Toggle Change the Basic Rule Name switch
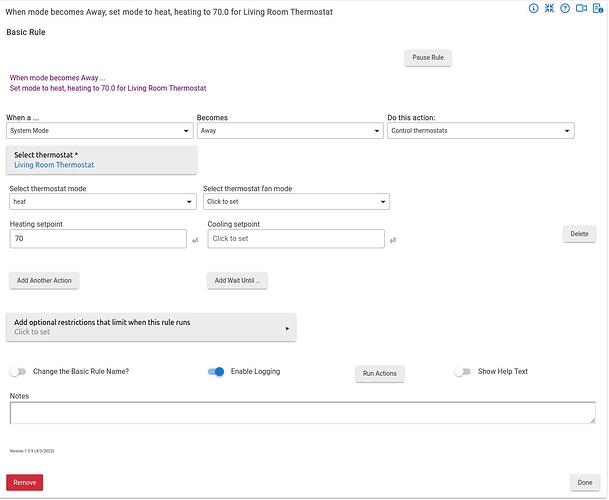This screenshot has height=500, width=609. coord(18,372)
